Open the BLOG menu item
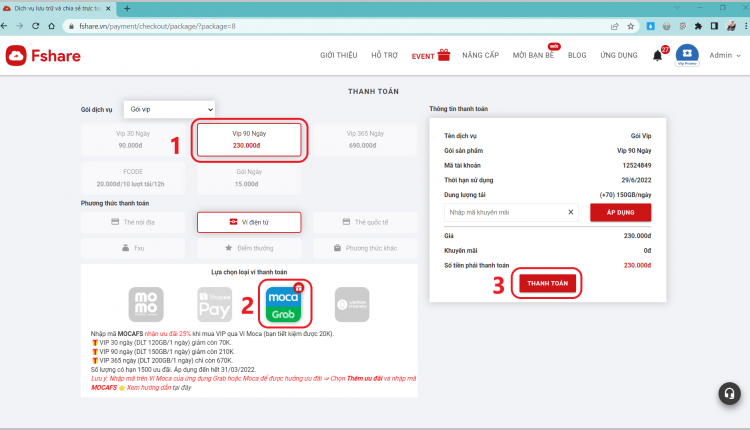This screenshot has height=430, width=750. (577, 55)
